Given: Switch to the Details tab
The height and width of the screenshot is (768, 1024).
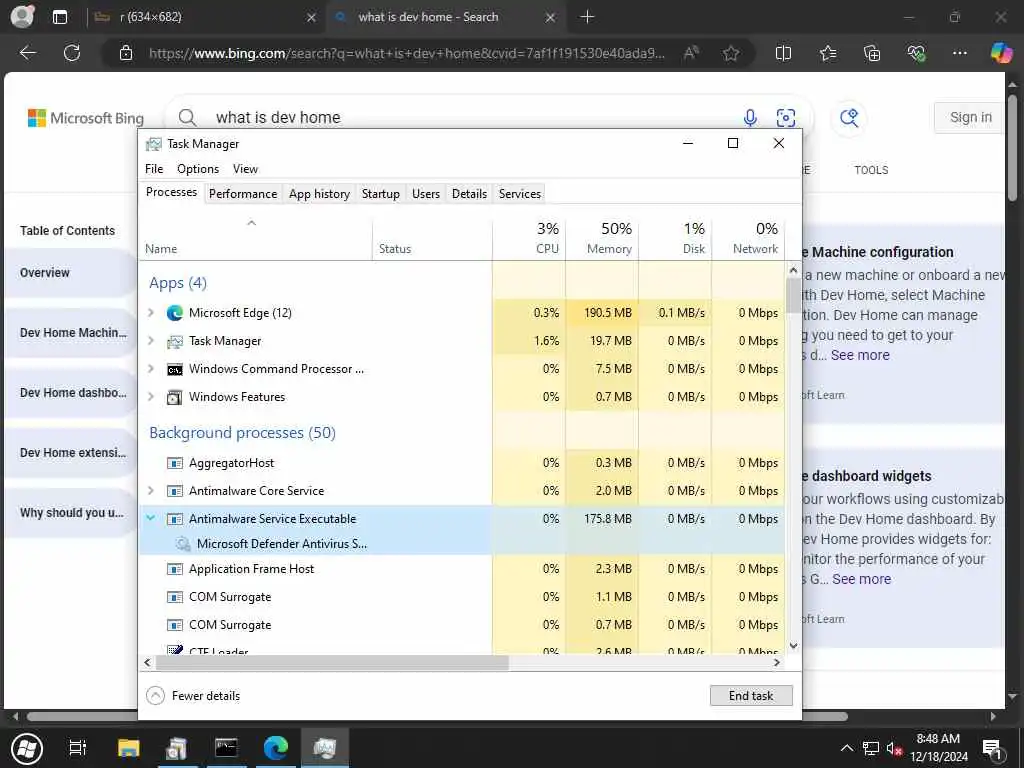Looking at the screenshot, I should pos(470,194).
